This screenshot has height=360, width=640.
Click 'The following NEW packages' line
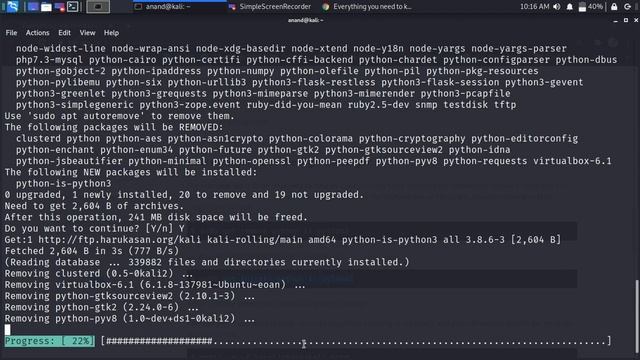[131, 172]
